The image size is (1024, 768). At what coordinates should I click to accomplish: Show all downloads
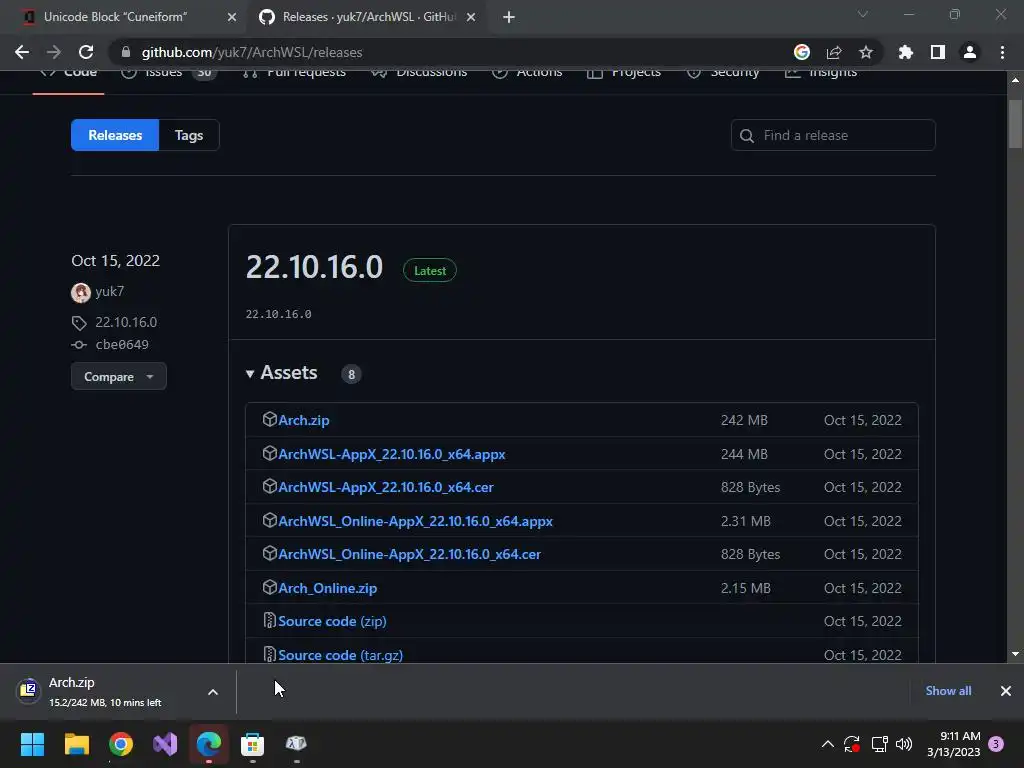(x=948, y=691)
